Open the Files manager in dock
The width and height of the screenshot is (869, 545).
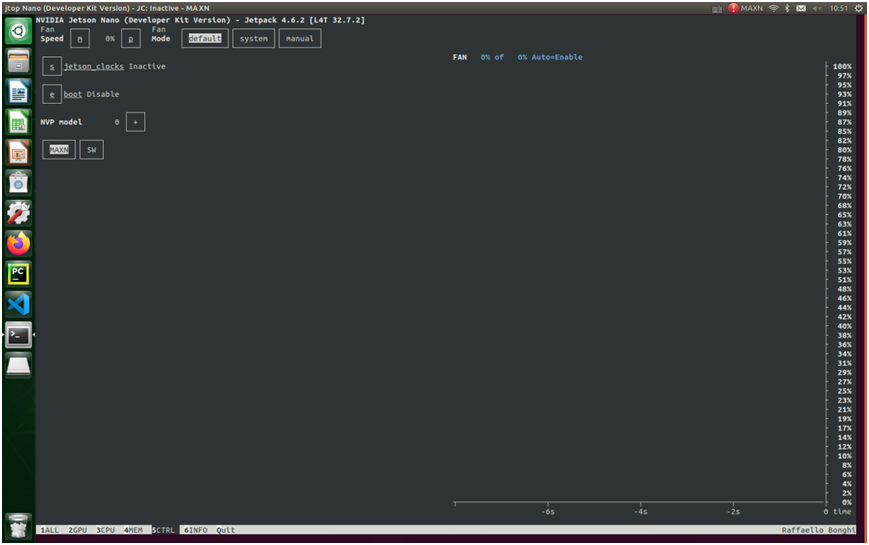[18, 61]
